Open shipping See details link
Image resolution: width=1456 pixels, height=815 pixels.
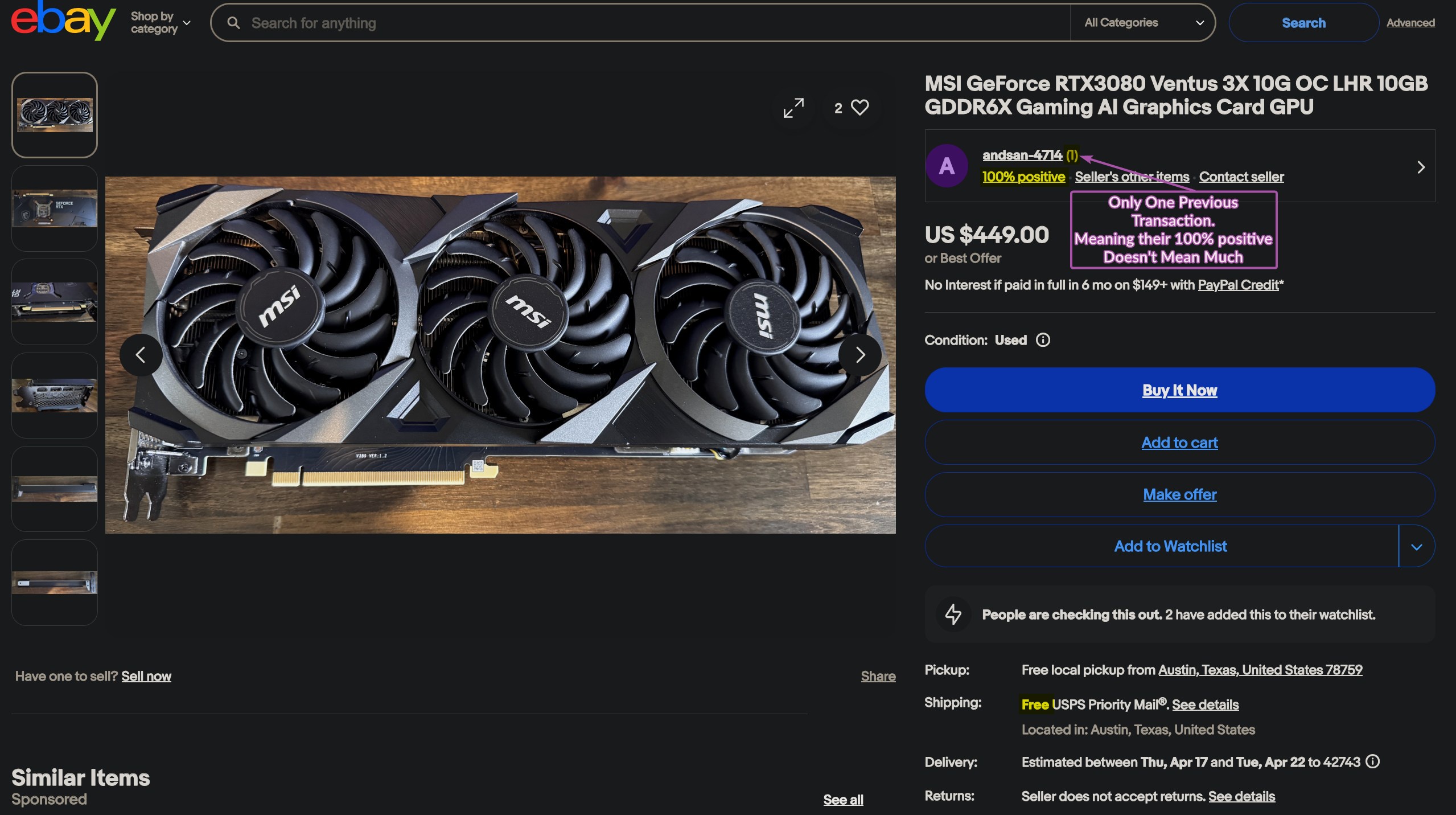click(x=1205, y=705)
